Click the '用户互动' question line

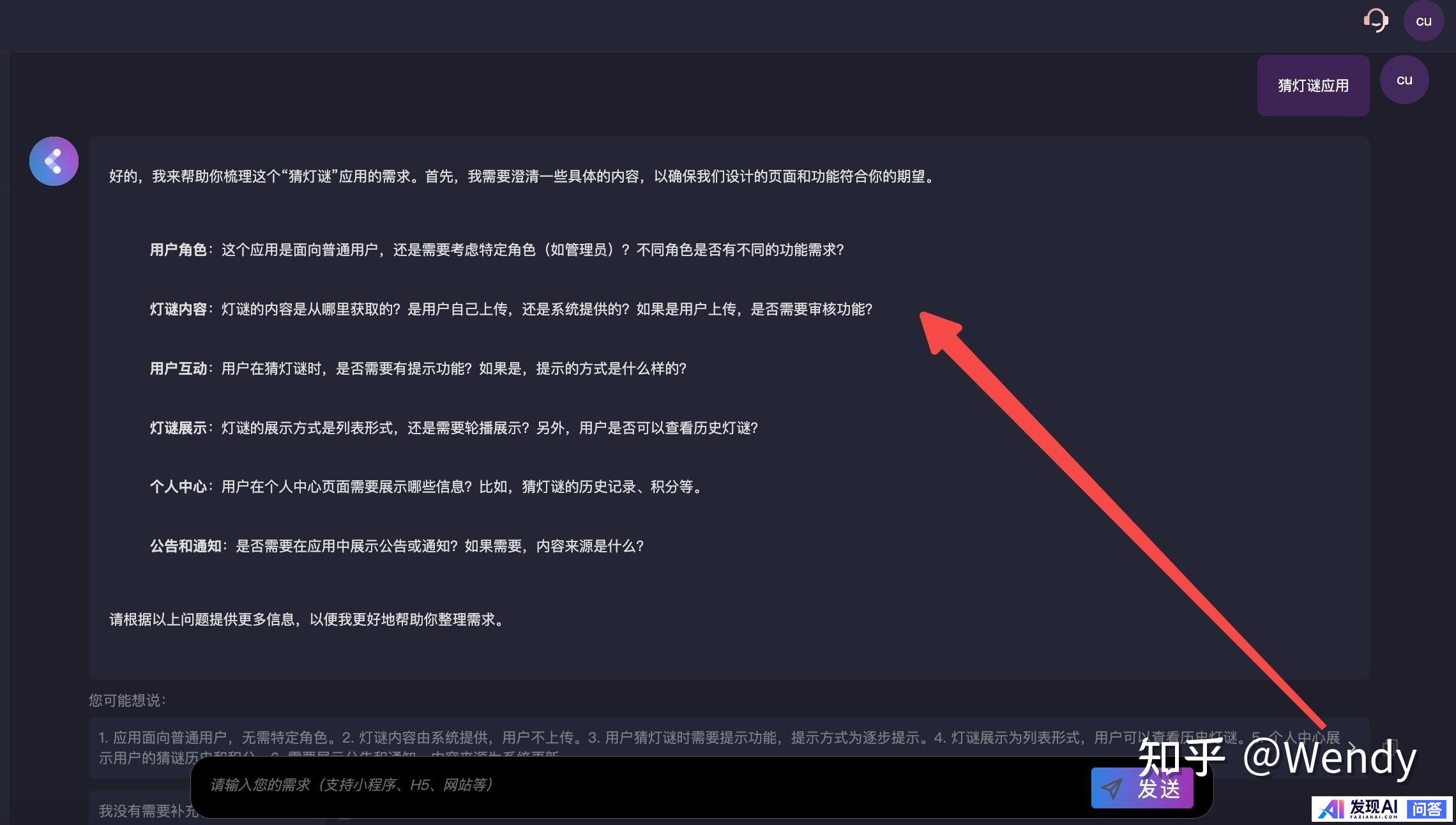pyautogui.click(x=418, y=368)
